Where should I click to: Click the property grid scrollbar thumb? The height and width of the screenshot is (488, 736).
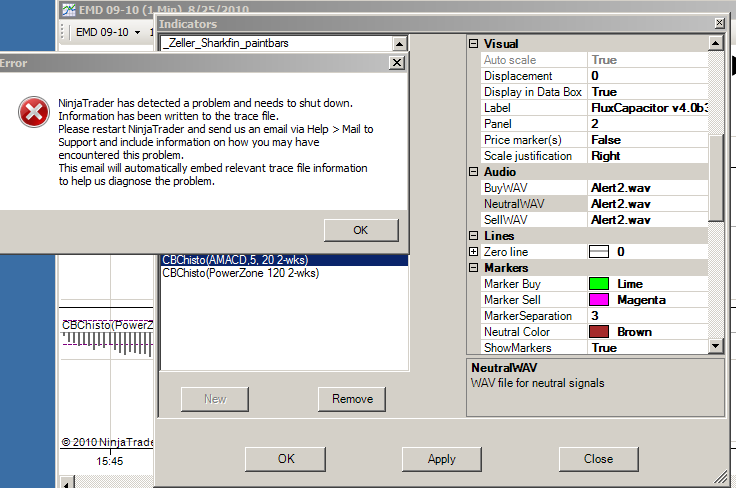click(715, 178)
